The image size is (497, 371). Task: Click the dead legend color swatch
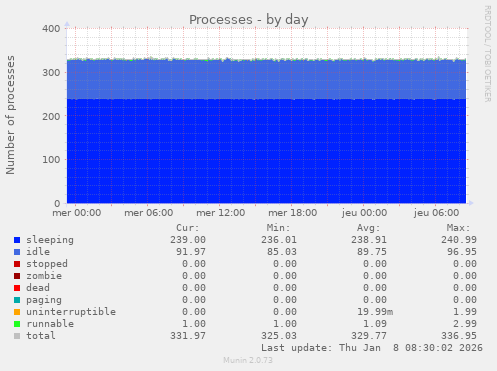click(17, 288)
